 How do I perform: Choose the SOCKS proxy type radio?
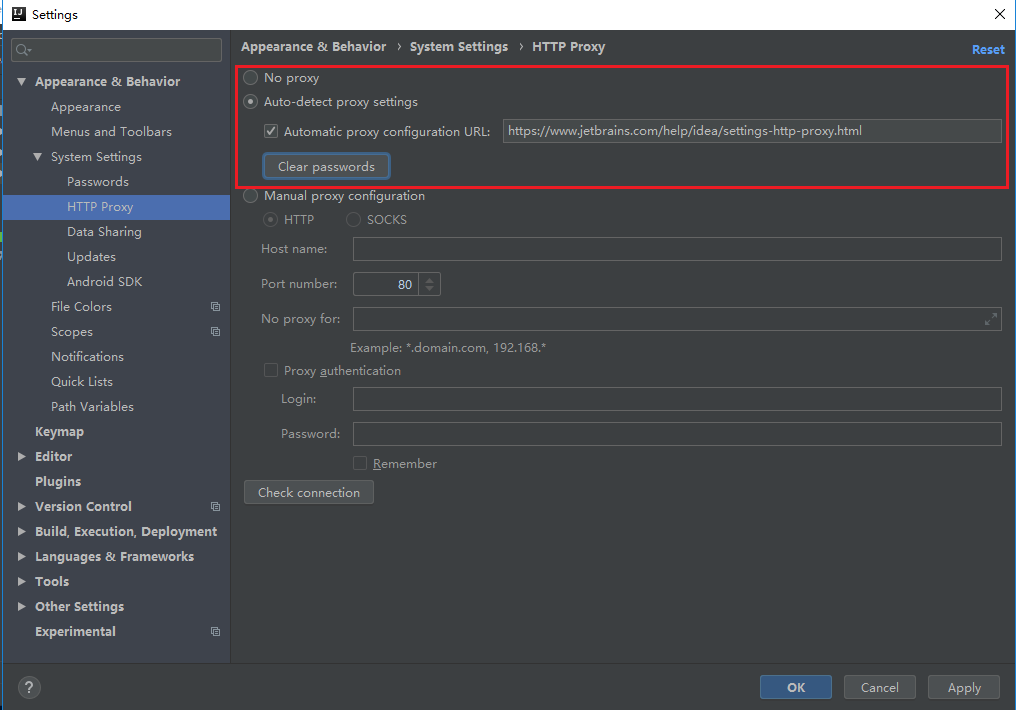point(353,220)
